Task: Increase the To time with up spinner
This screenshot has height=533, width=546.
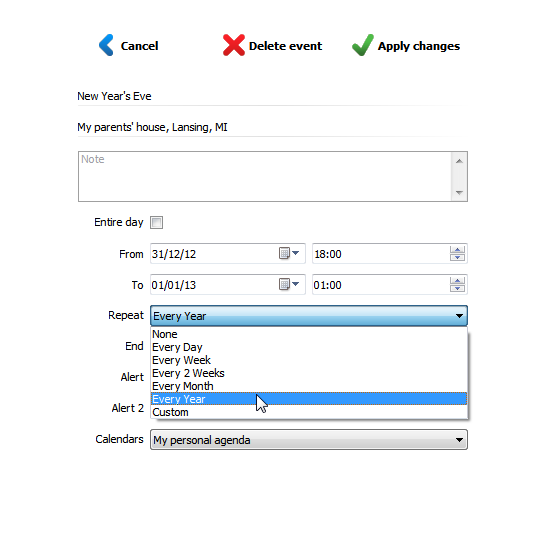Action: click(457, 281)
